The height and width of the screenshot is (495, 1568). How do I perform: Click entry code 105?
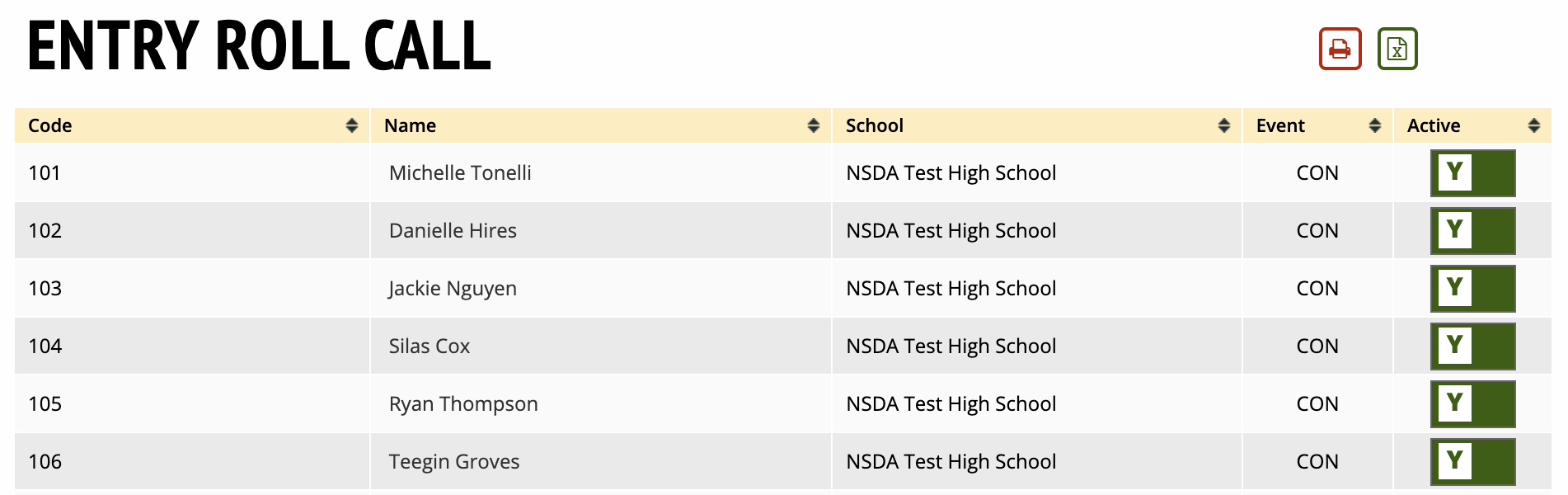point(45,404)
